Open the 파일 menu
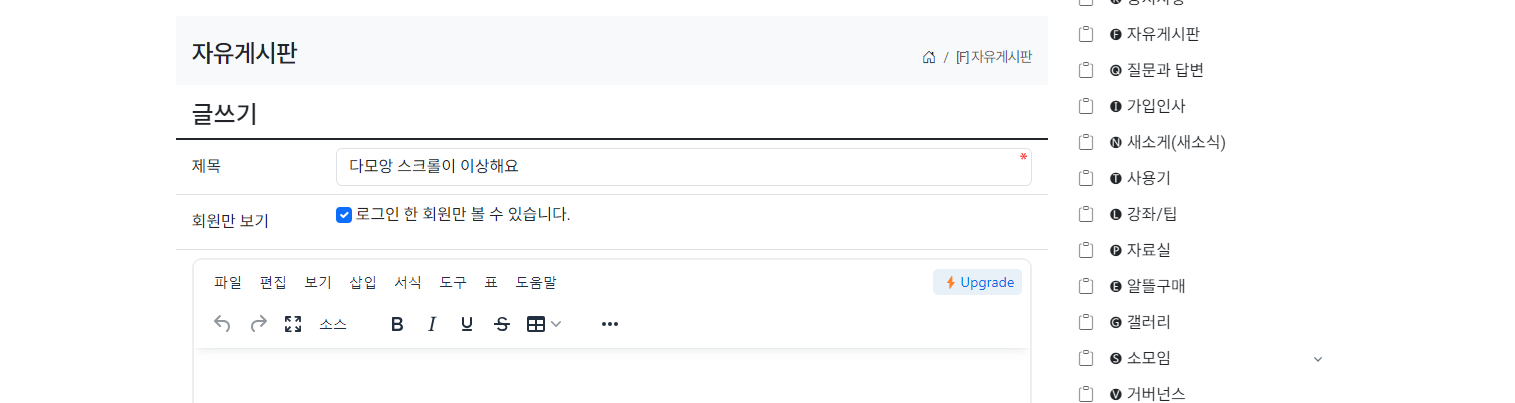This screenshot has height=403, width=1515. point(228,282)
